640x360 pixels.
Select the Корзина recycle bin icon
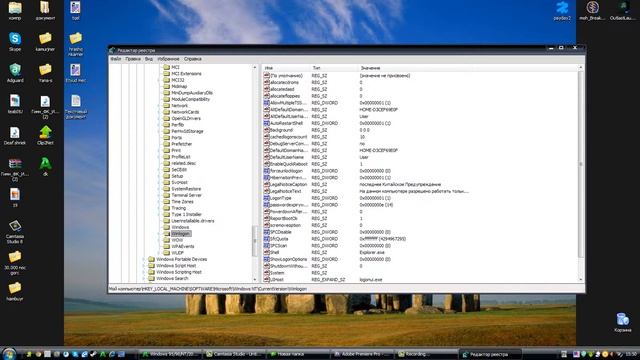tap(622, 322)
